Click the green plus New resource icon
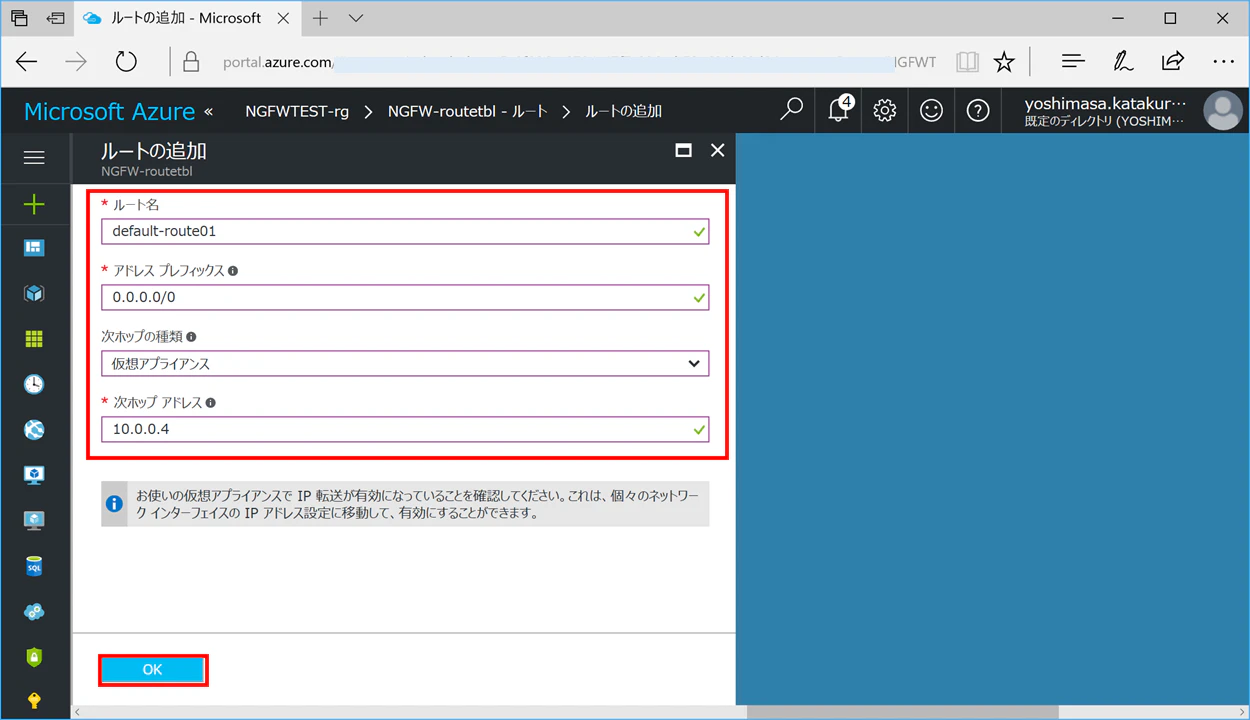Screen dimensions: 1250x720 [x=34, y=204]
